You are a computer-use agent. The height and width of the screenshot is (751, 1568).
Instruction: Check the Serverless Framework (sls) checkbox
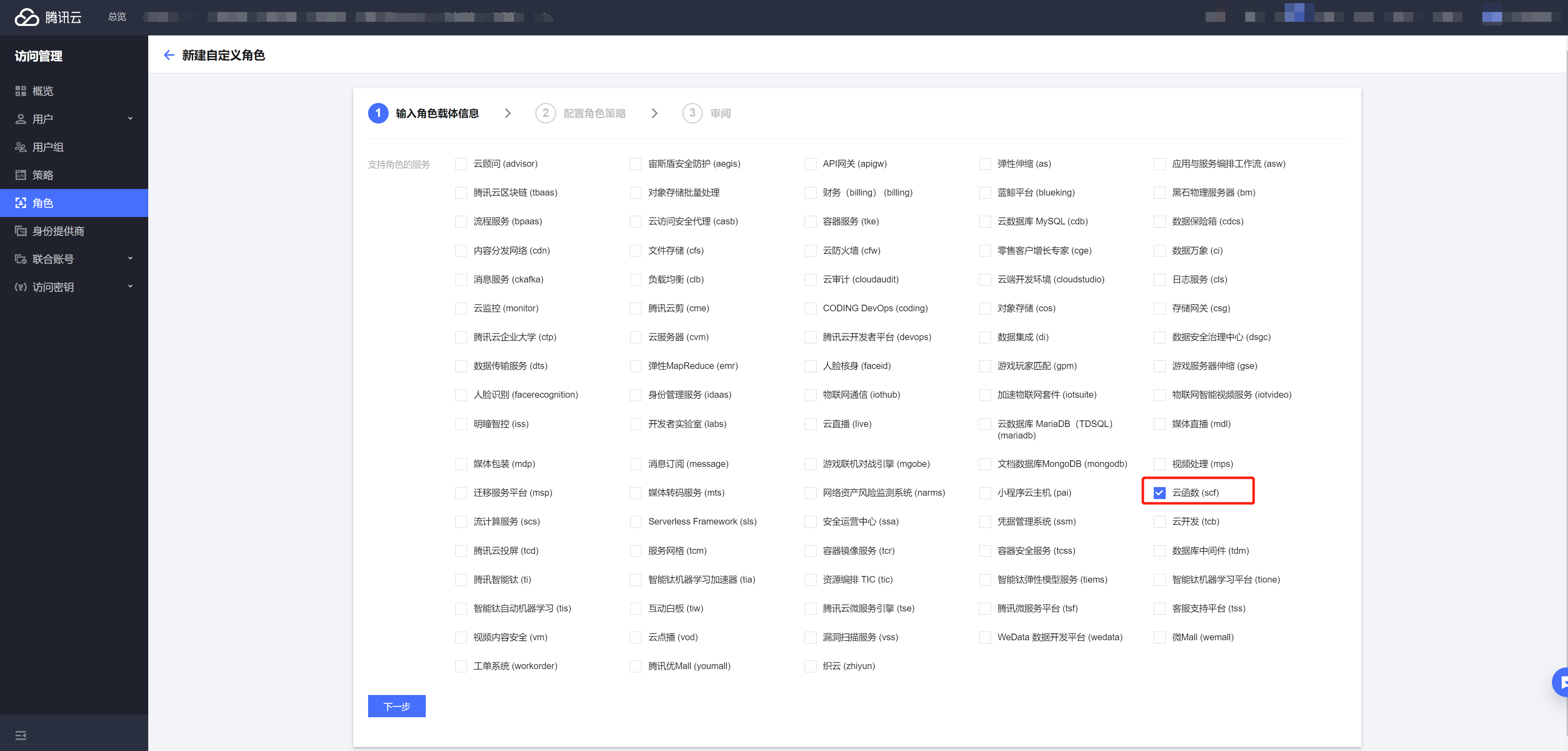click(635, 522)
